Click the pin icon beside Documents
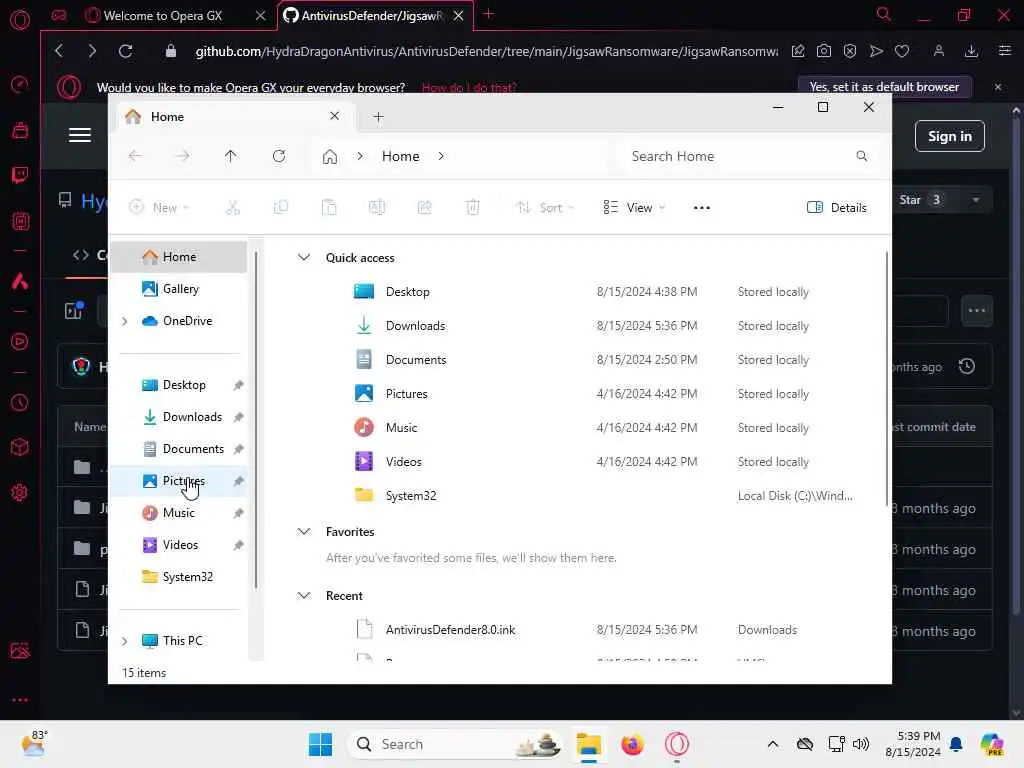The width and height of the screenshot is (1024, 768). point(238,449)
